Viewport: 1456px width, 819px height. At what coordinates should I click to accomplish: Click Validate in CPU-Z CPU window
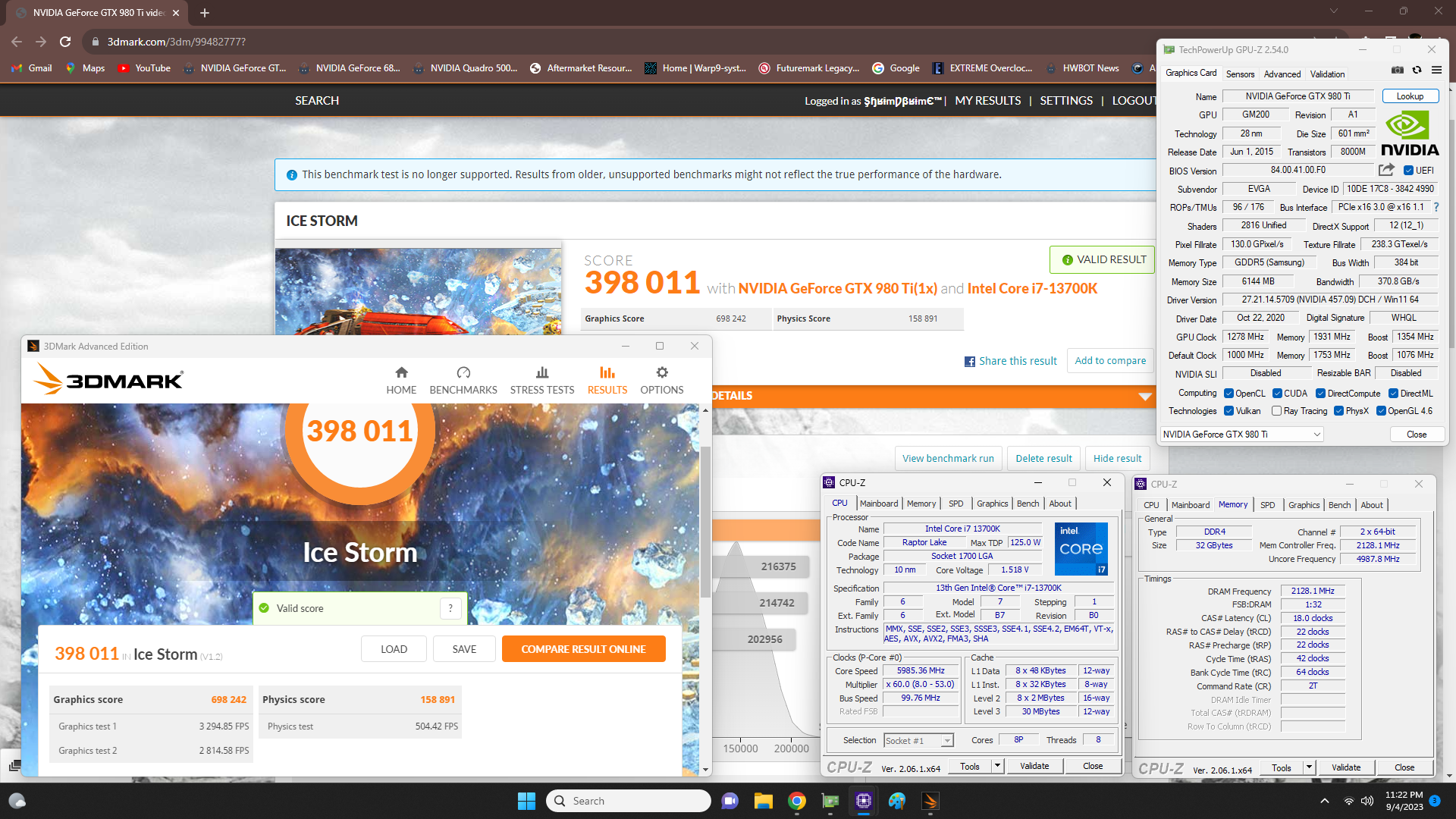coord(1034,766)
